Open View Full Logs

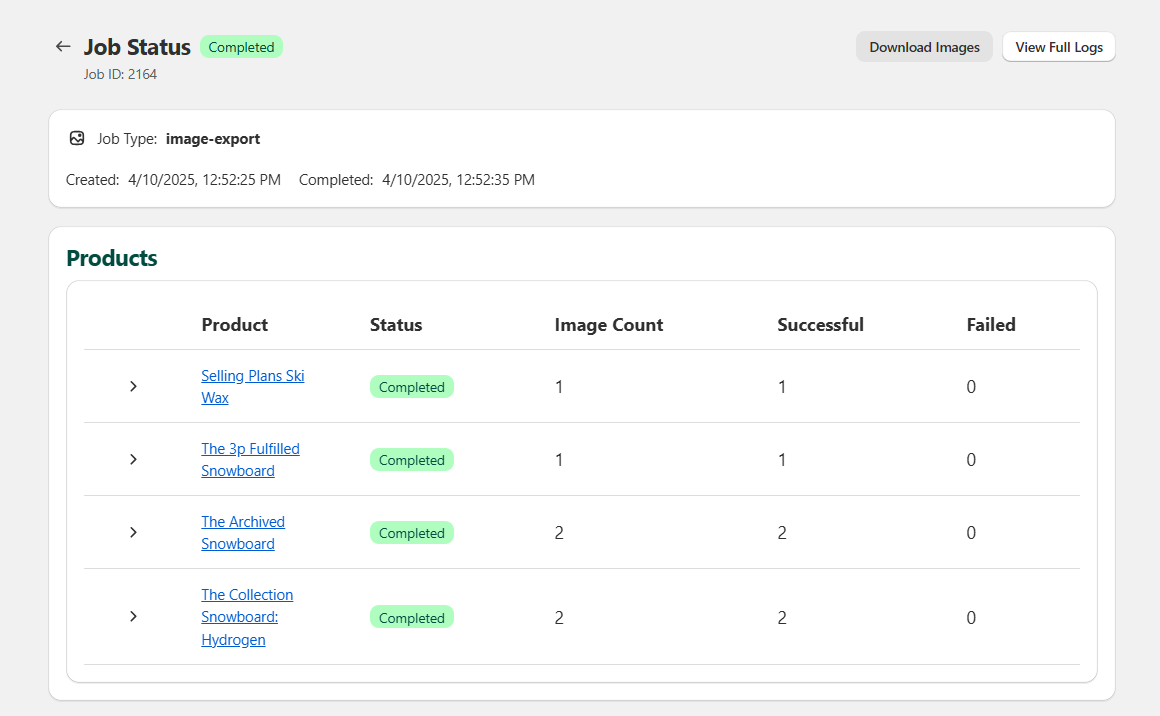[1058, 47]
